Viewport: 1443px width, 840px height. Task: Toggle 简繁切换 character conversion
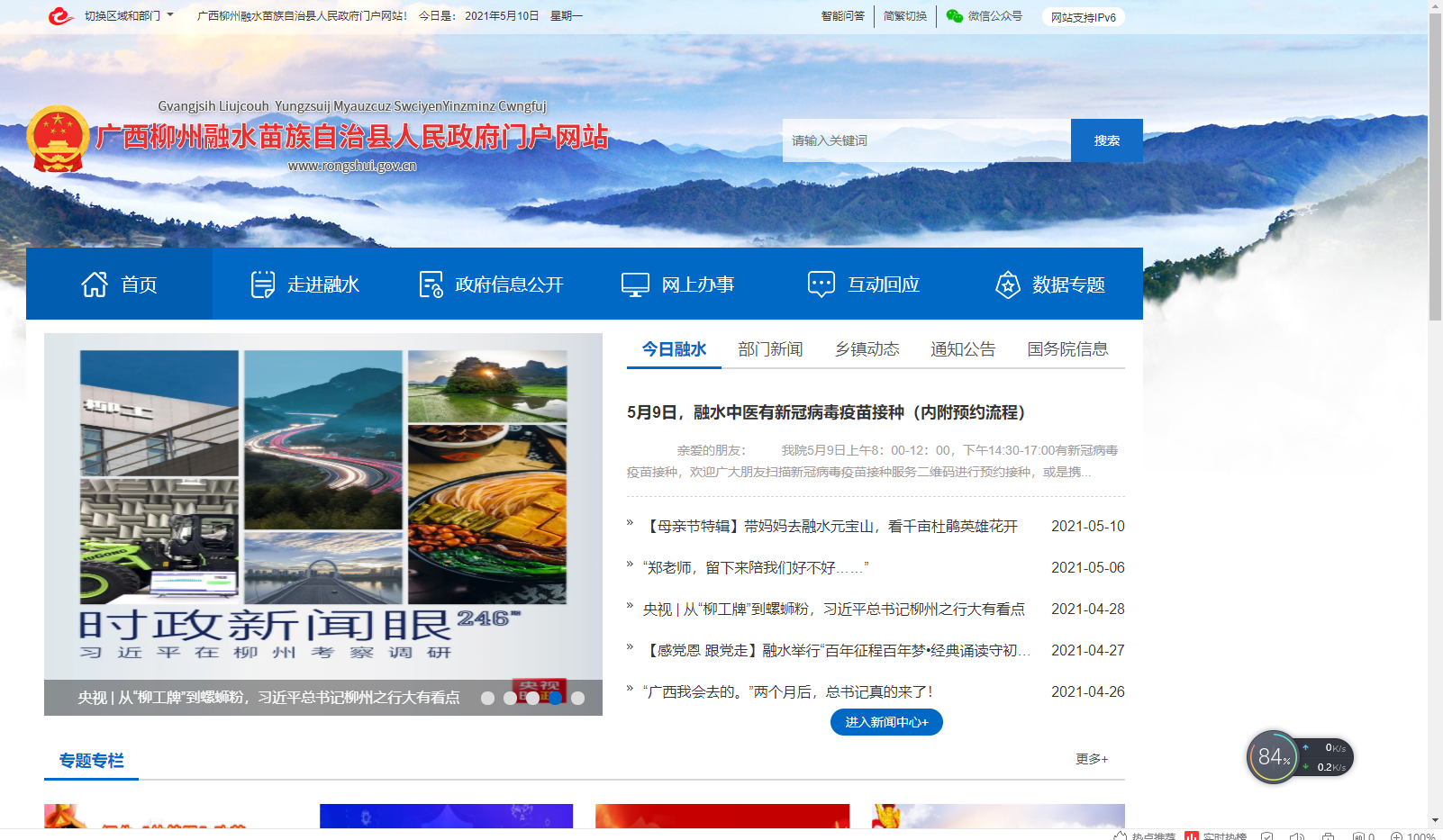click(x=904, y=16)
